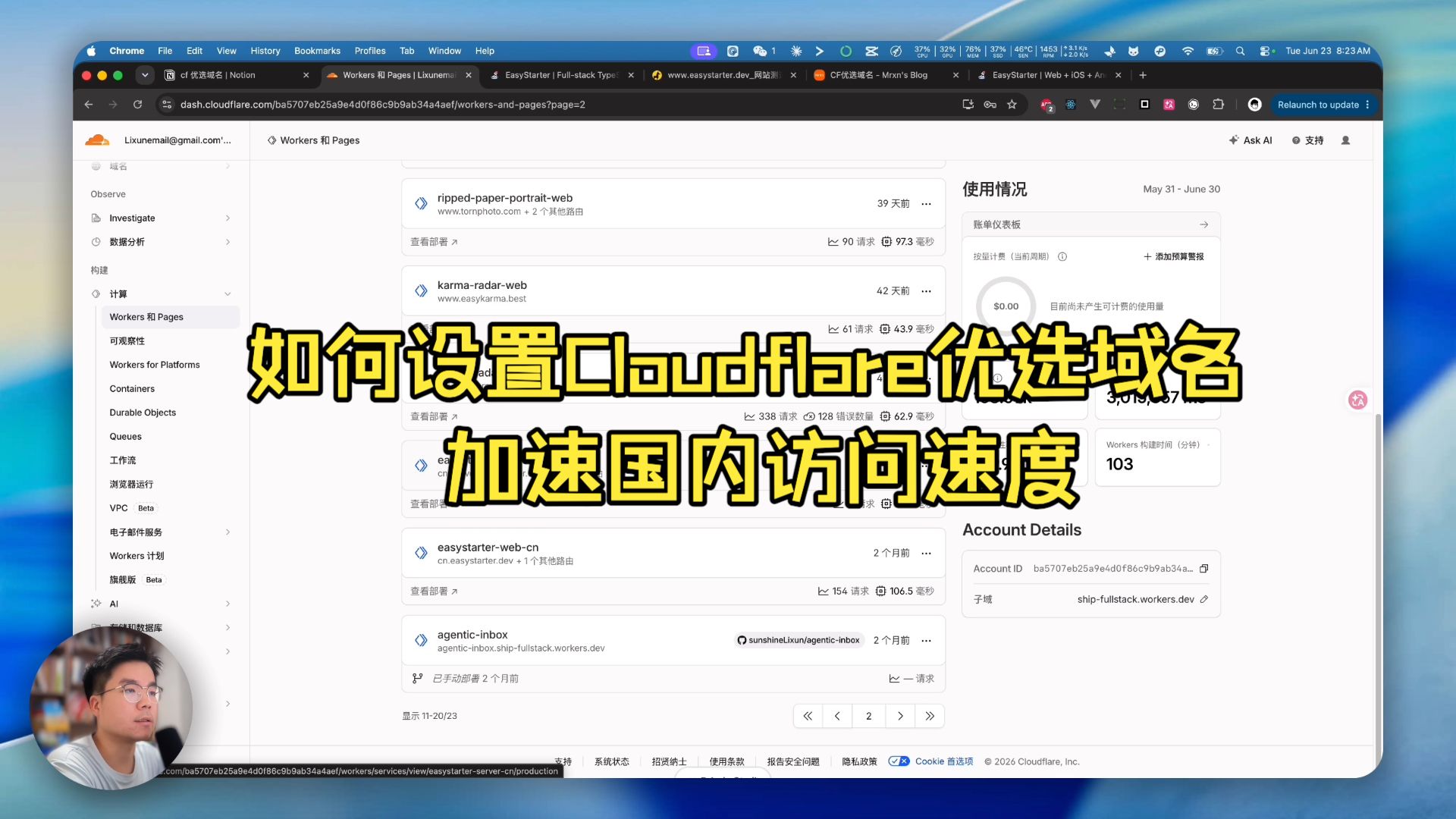This screenshot has height=819, width=1456.
Task: Copy the Account ID
Action: pos(1203,569)
